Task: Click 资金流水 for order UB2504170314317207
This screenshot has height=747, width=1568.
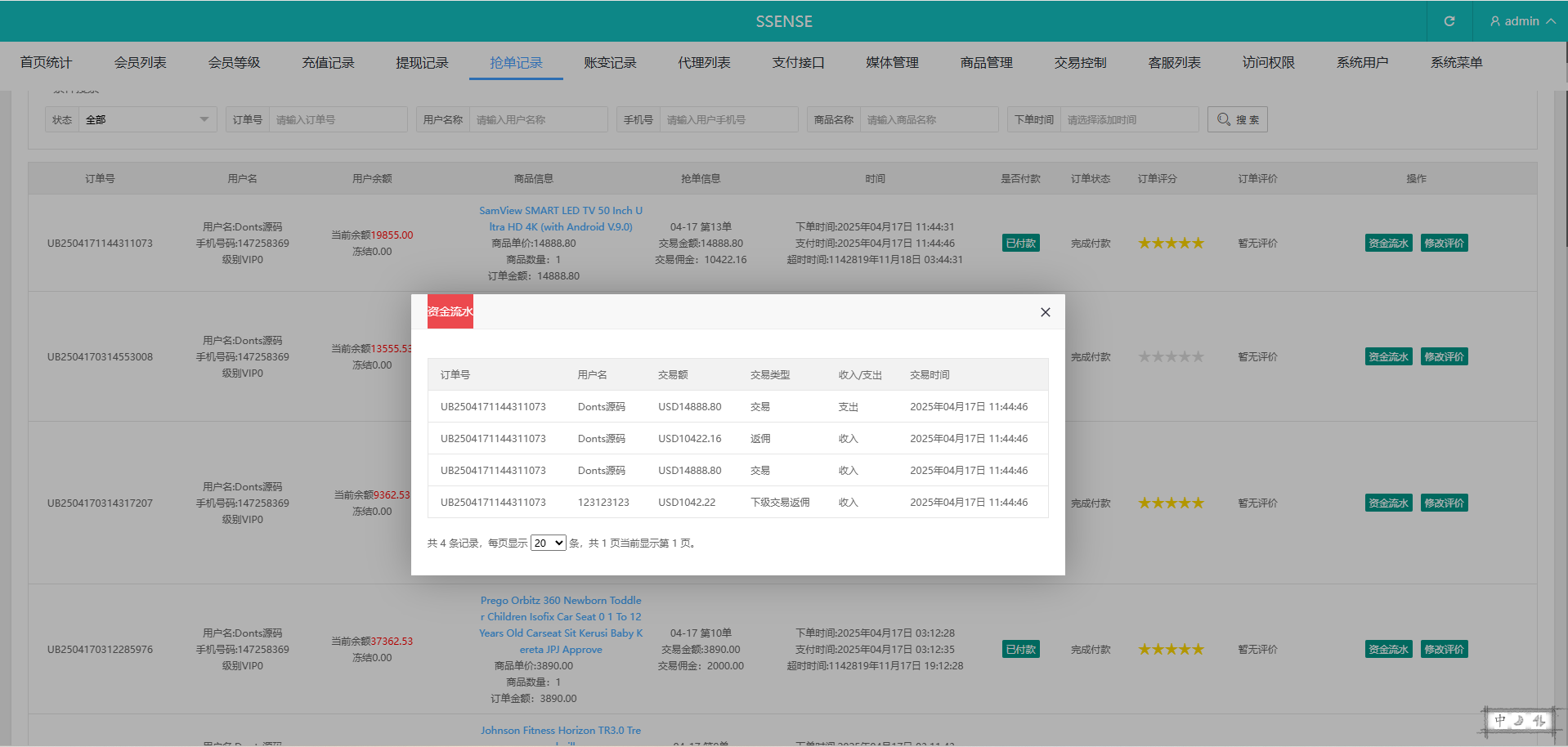Action: tap(1388, 503)
